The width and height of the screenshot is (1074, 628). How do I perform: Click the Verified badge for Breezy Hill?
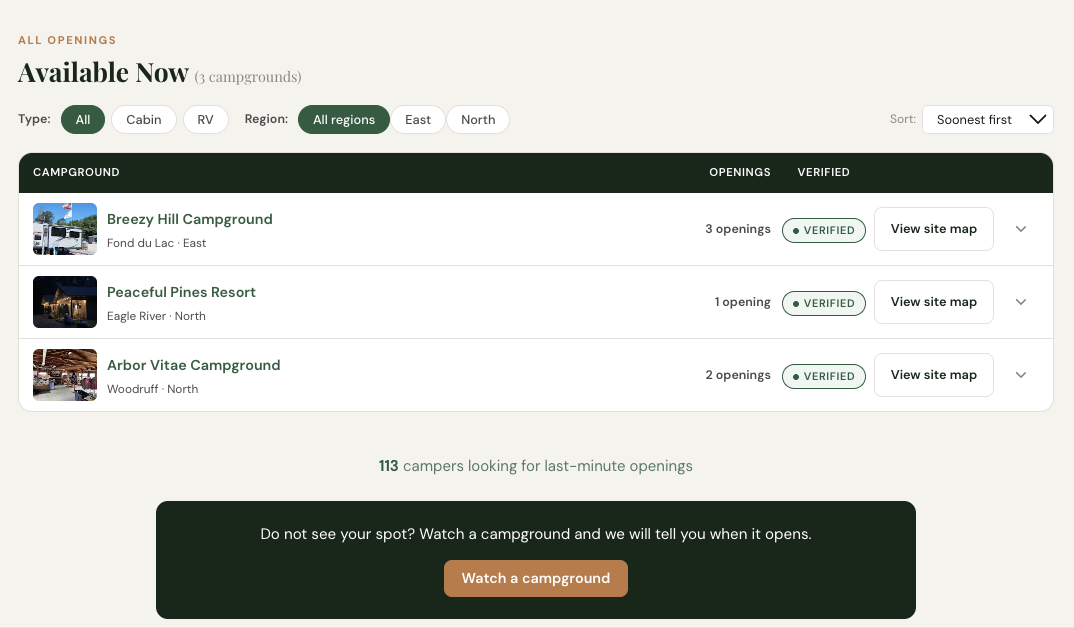coord(823,230)
